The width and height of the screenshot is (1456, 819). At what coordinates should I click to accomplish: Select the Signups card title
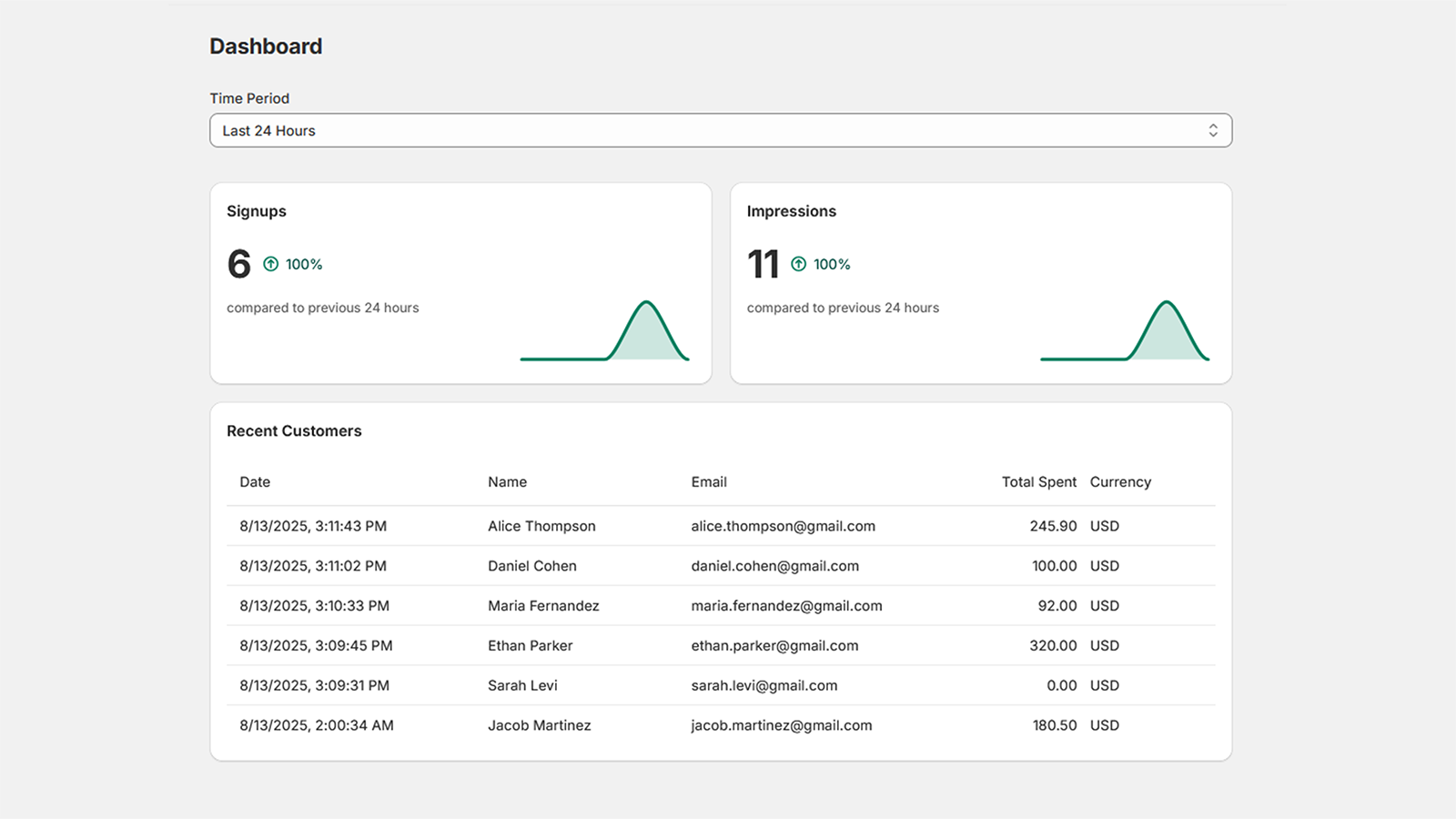click(x=256, y=211)
